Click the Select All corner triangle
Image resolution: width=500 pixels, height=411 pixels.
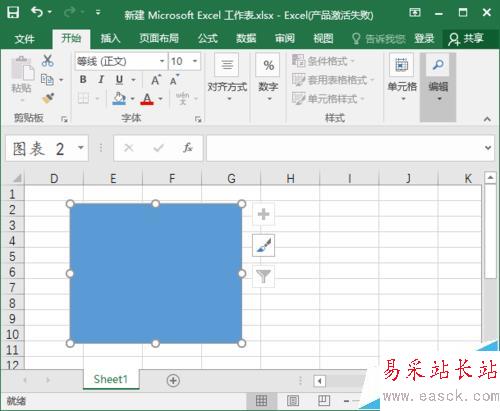(17, 178)
